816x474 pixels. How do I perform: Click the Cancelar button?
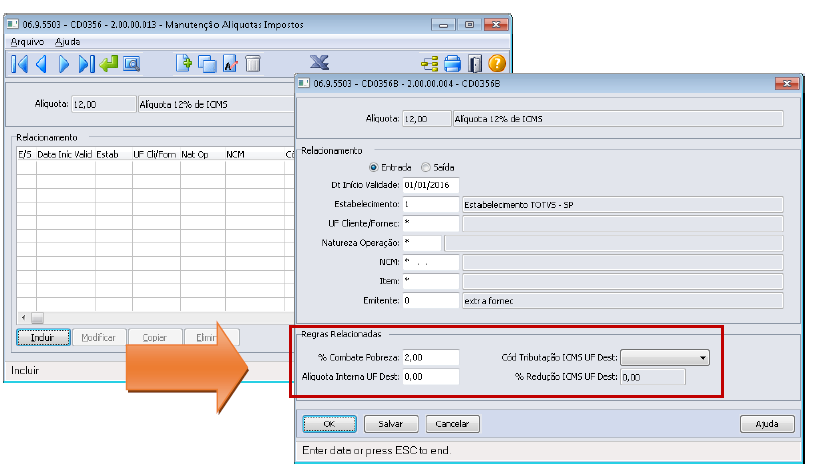(452, 424)
